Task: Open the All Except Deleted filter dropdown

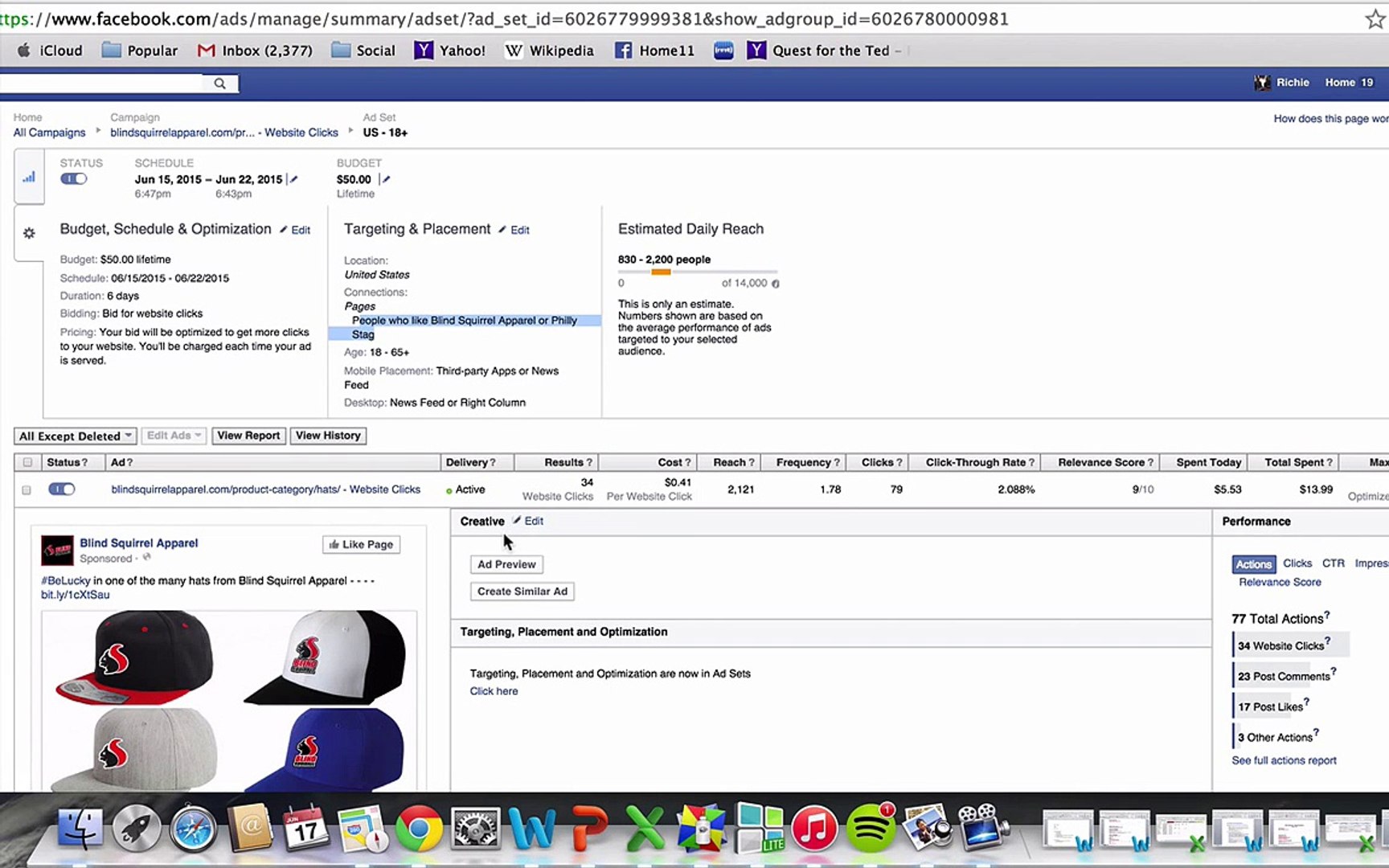Action: [75, 436]
